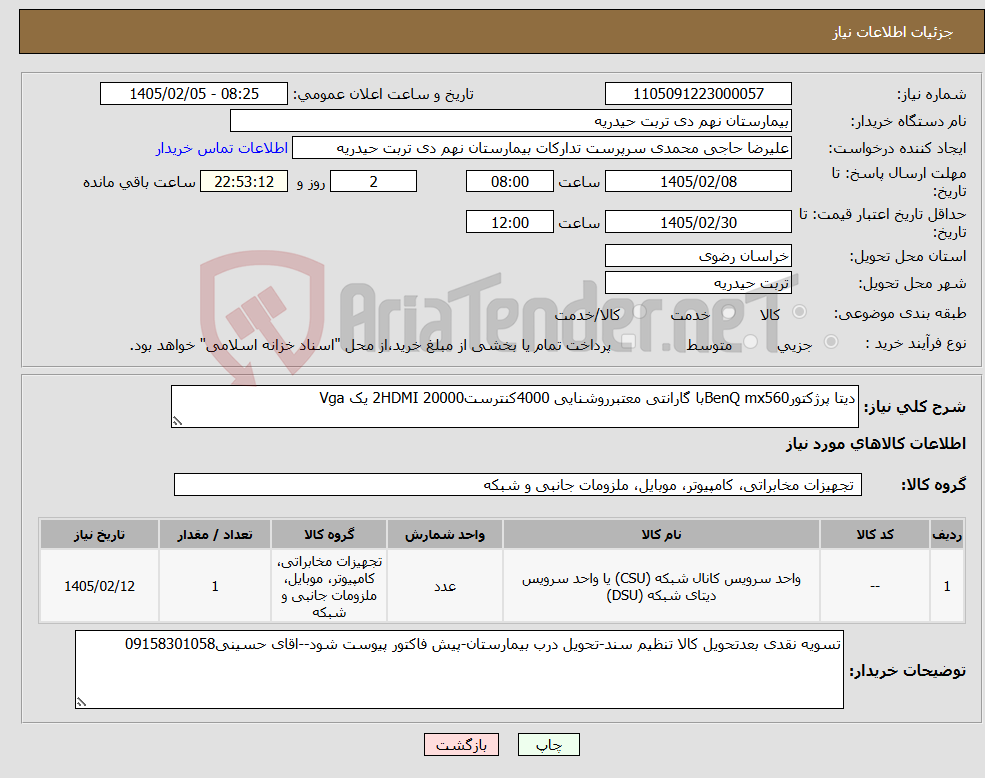Click the need date cell 1405/02/12
The image size is (985, 778).
click(x=99, y=586)
